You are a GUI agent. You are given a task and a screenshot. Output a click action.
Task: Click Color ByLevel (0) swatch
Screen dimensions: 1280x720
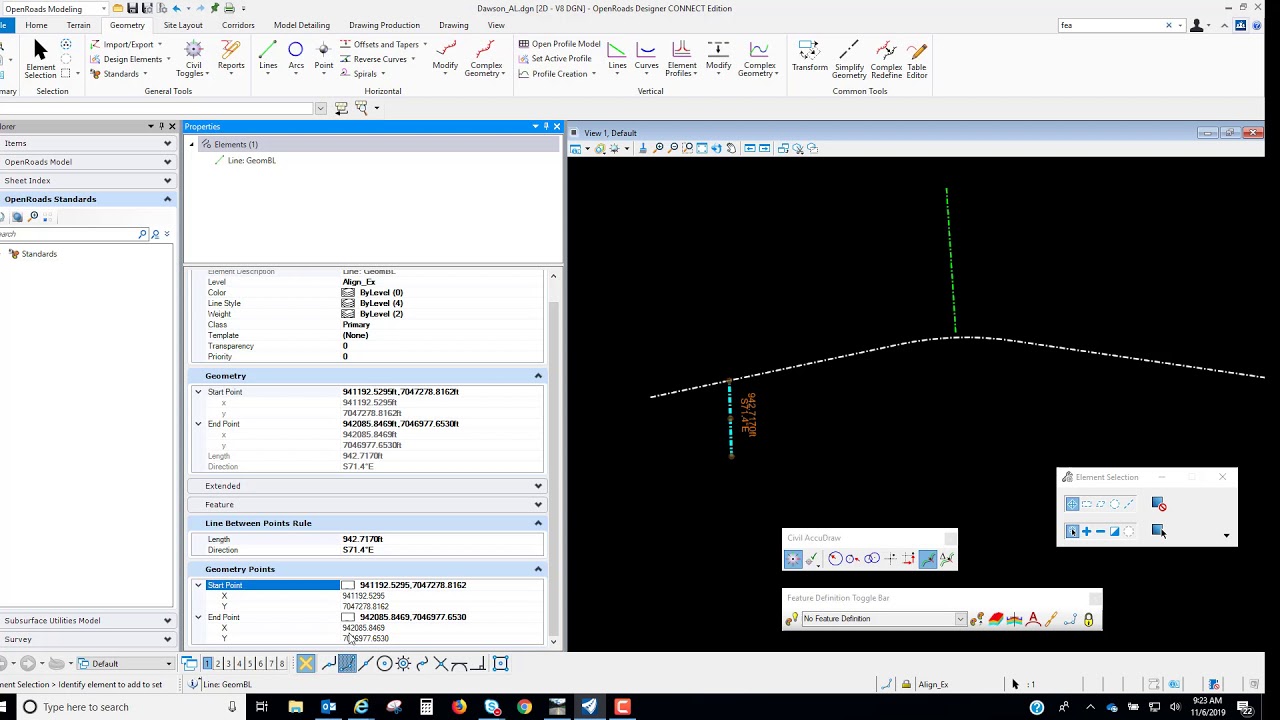point(348,293)
